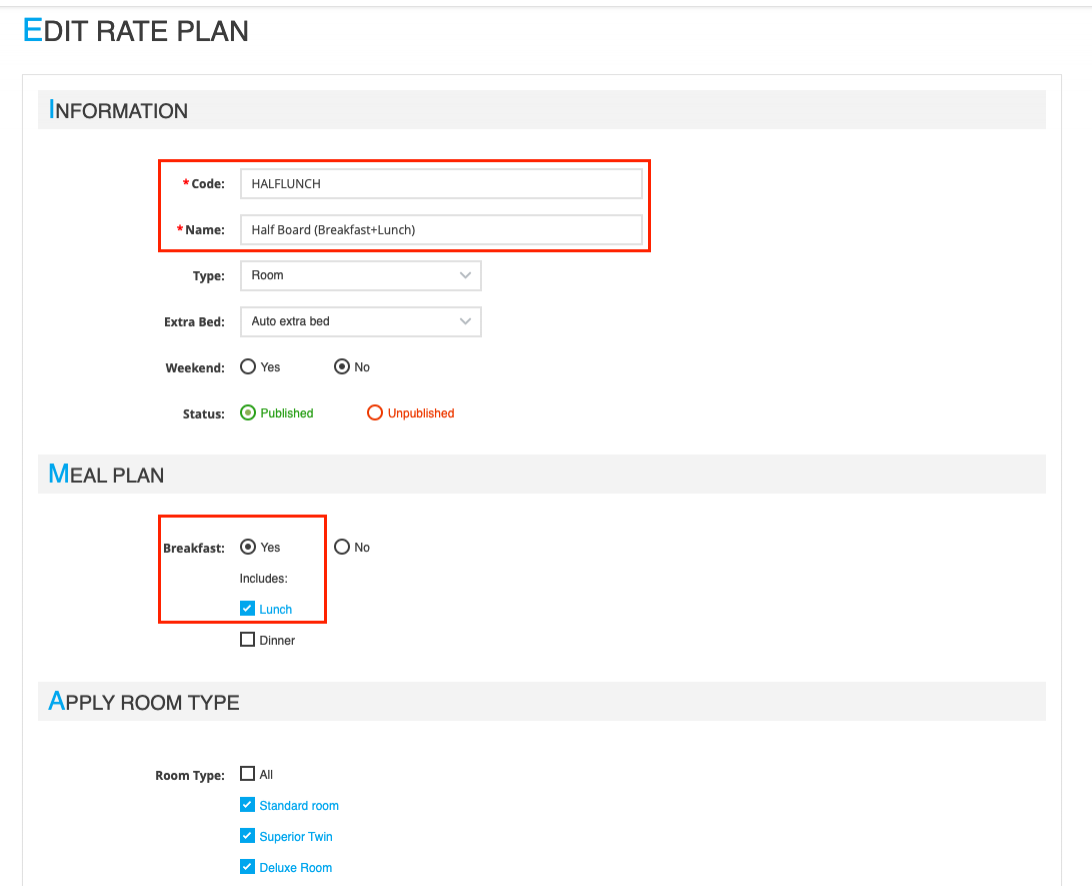Uncheck the Deluxe Room checkbox
The width and height of the screenshot is (1092, 886).
[x=248, y=867]
